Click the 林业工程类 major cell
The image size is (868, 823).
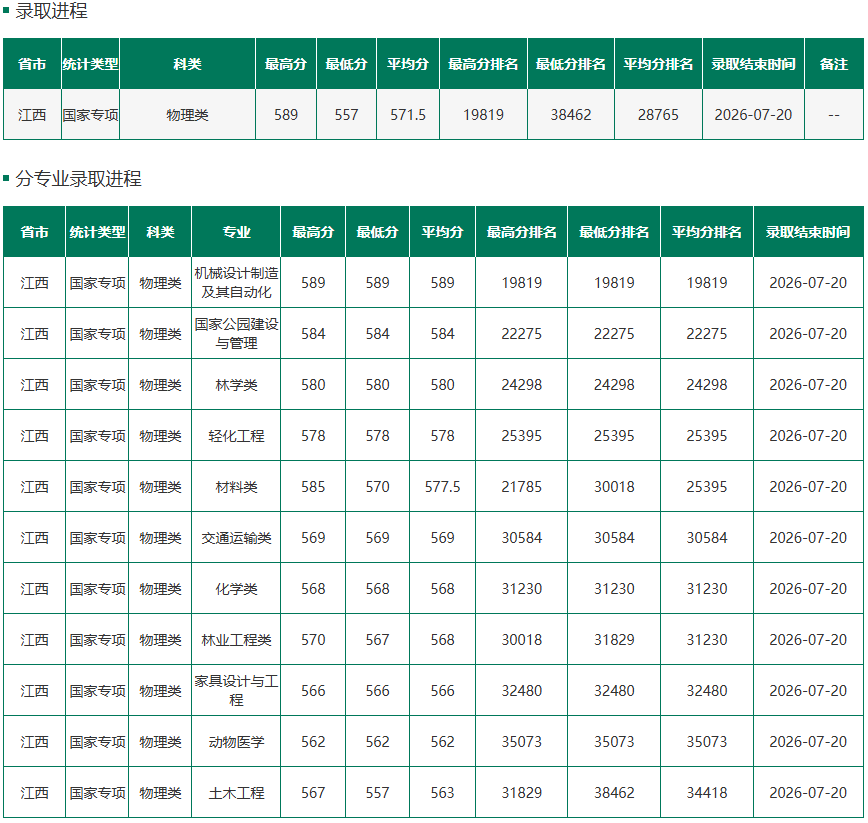[x=236, y=640]
